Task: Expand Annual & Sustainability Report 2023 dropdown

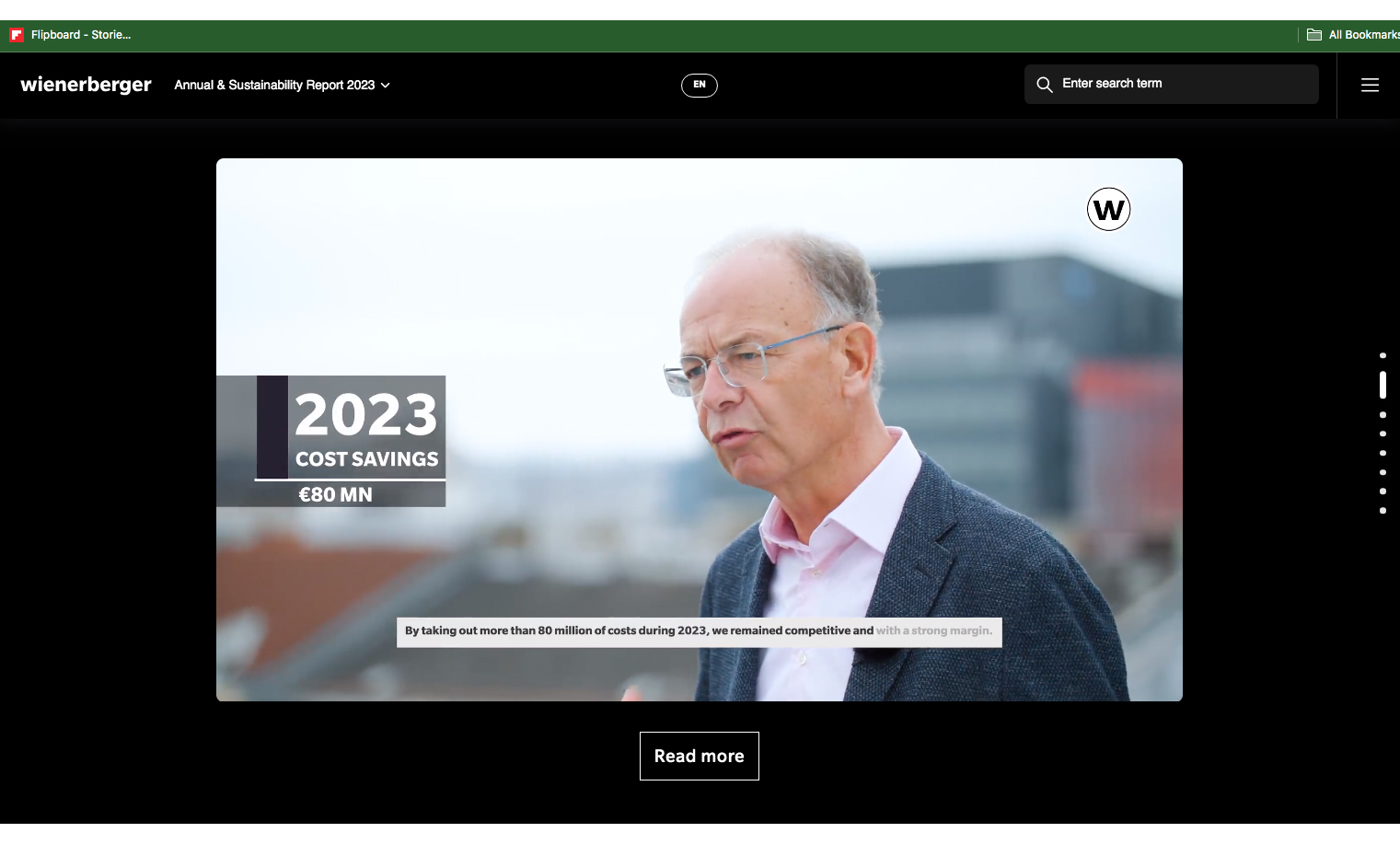Action: [282, 85]
